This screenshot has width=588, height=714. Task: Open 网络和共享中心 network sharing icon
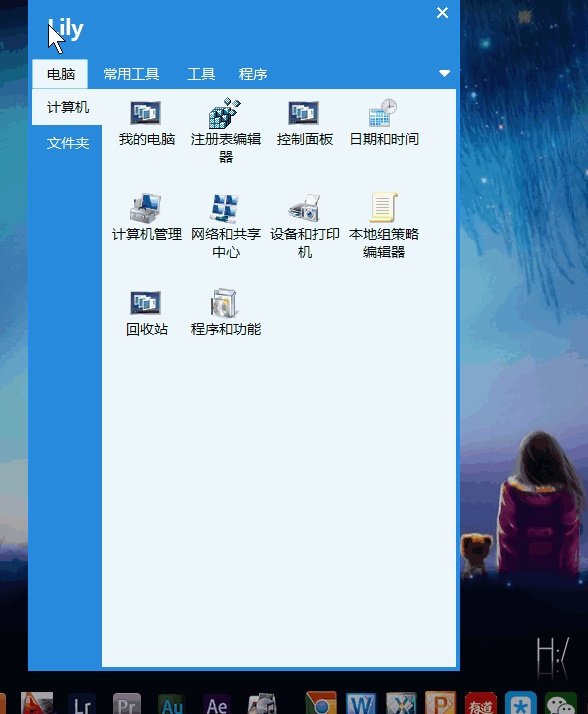225,208
